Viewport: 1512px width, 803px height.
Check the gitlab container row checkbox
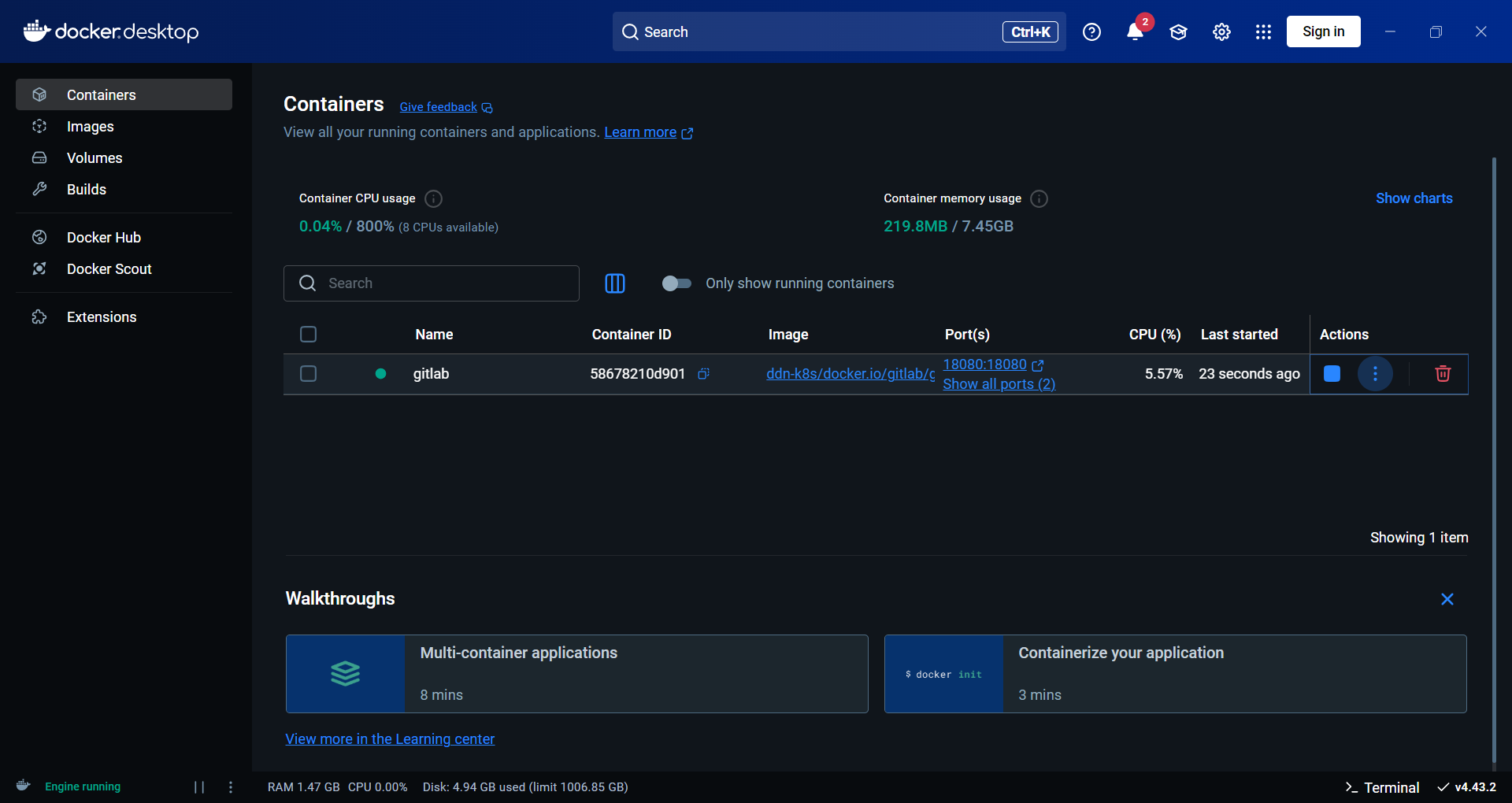click(308, 374)
